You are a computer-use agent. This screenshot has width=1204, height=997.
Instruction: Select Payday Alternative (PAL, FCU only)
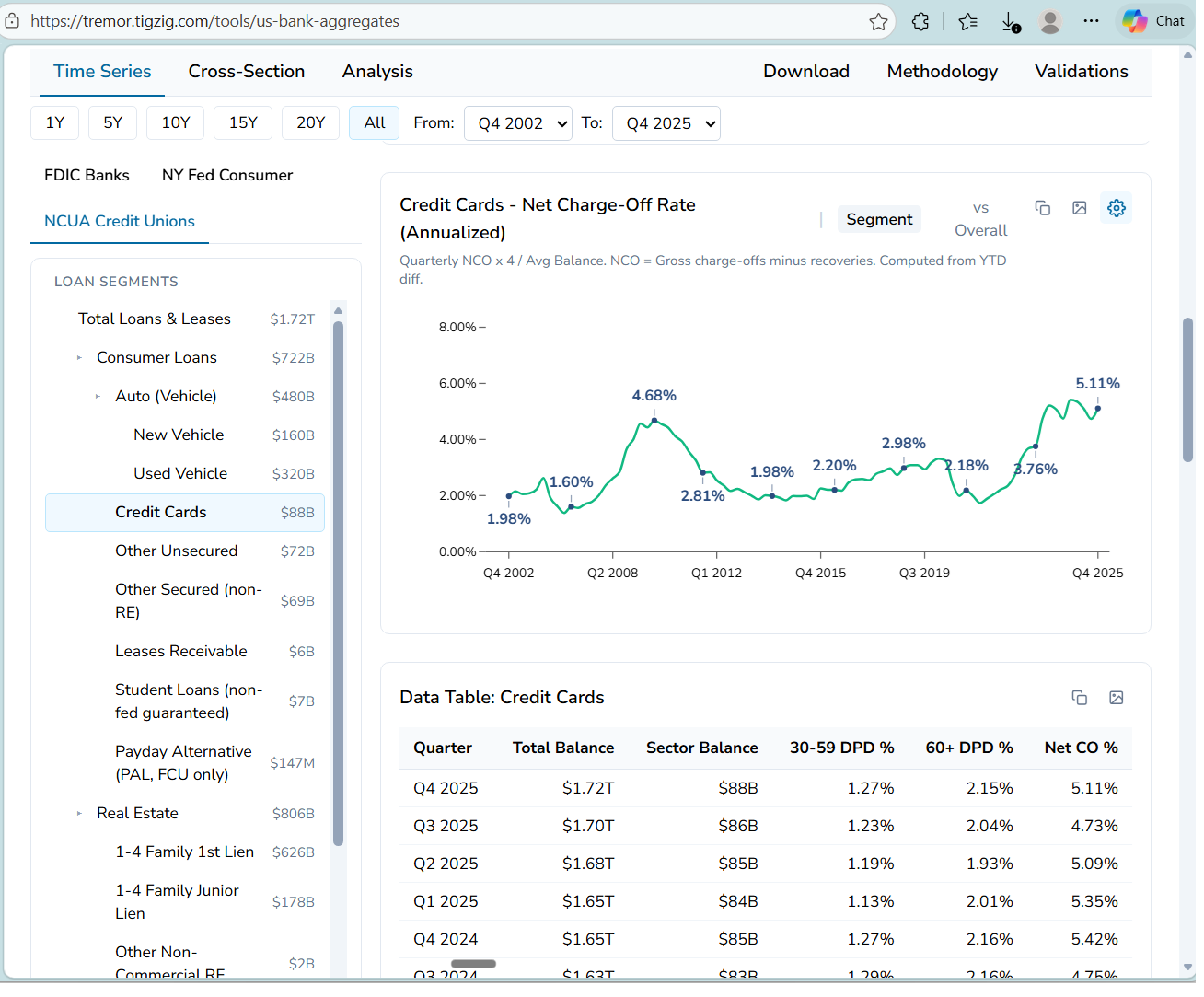(185, 762)
